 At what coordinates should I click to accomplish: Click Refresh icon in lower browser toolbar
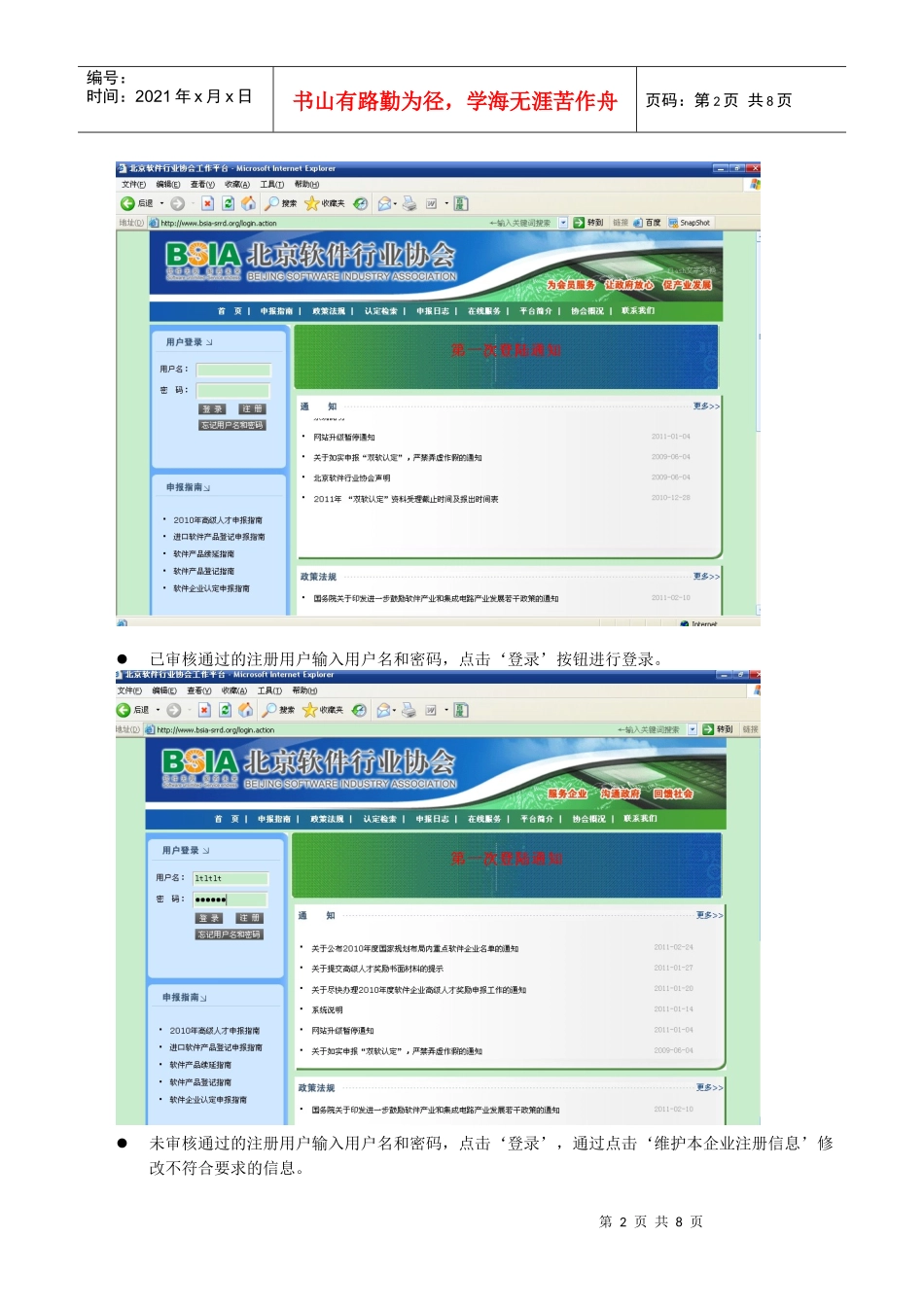[x=225, y=710]
